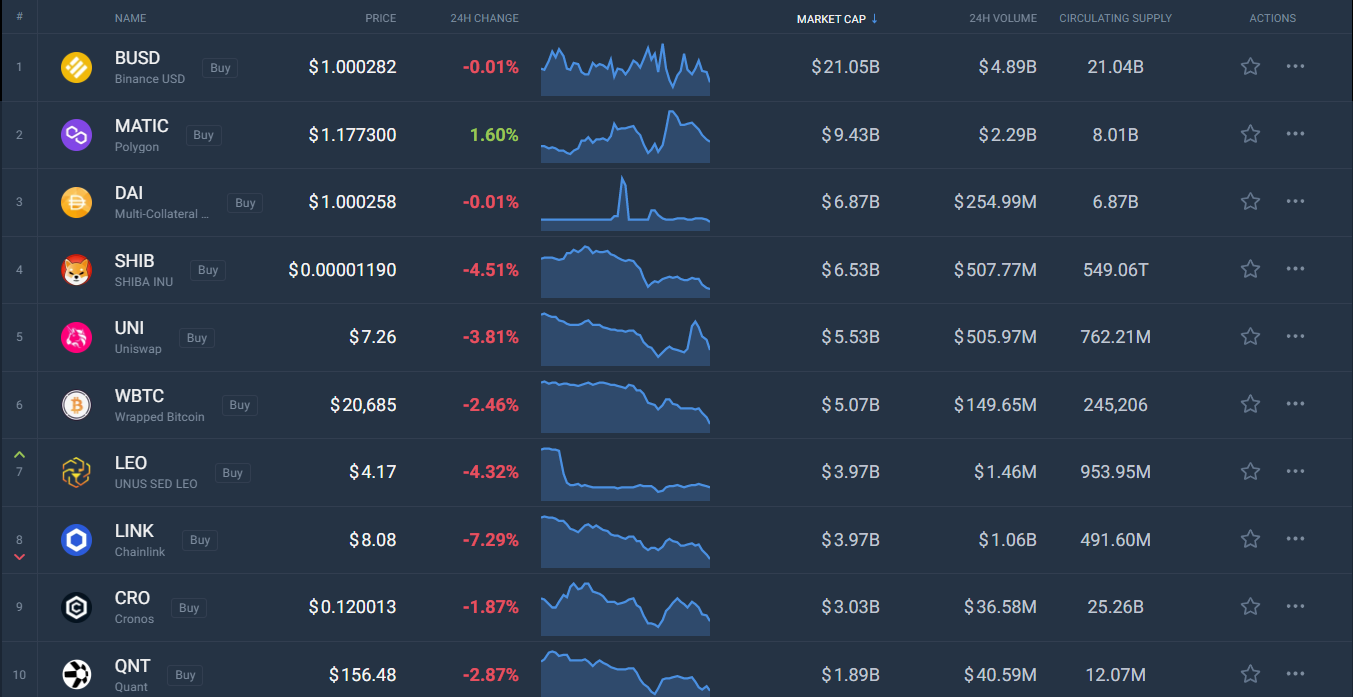1353x697 pixels.
Task: Select the $20,685 WBTC price
Action: click(363, 405)
